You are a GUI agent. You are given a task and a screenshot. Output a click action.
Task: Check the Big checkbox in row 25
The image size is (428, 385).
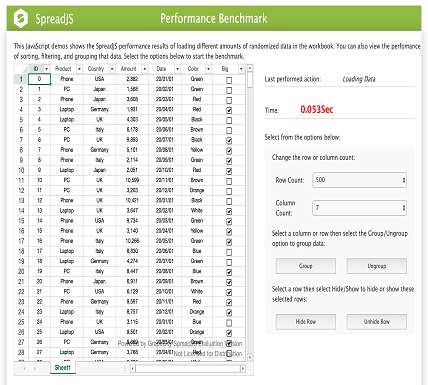click(229, 323)
